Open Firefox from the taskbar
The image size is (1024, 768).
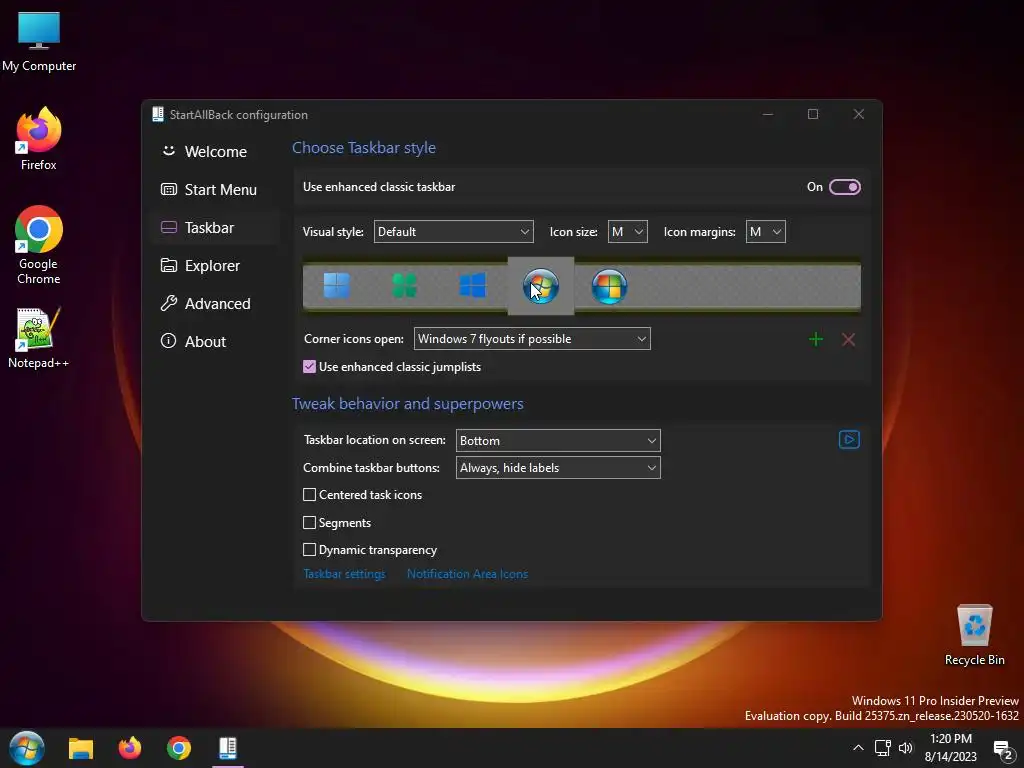click(129, 748)
